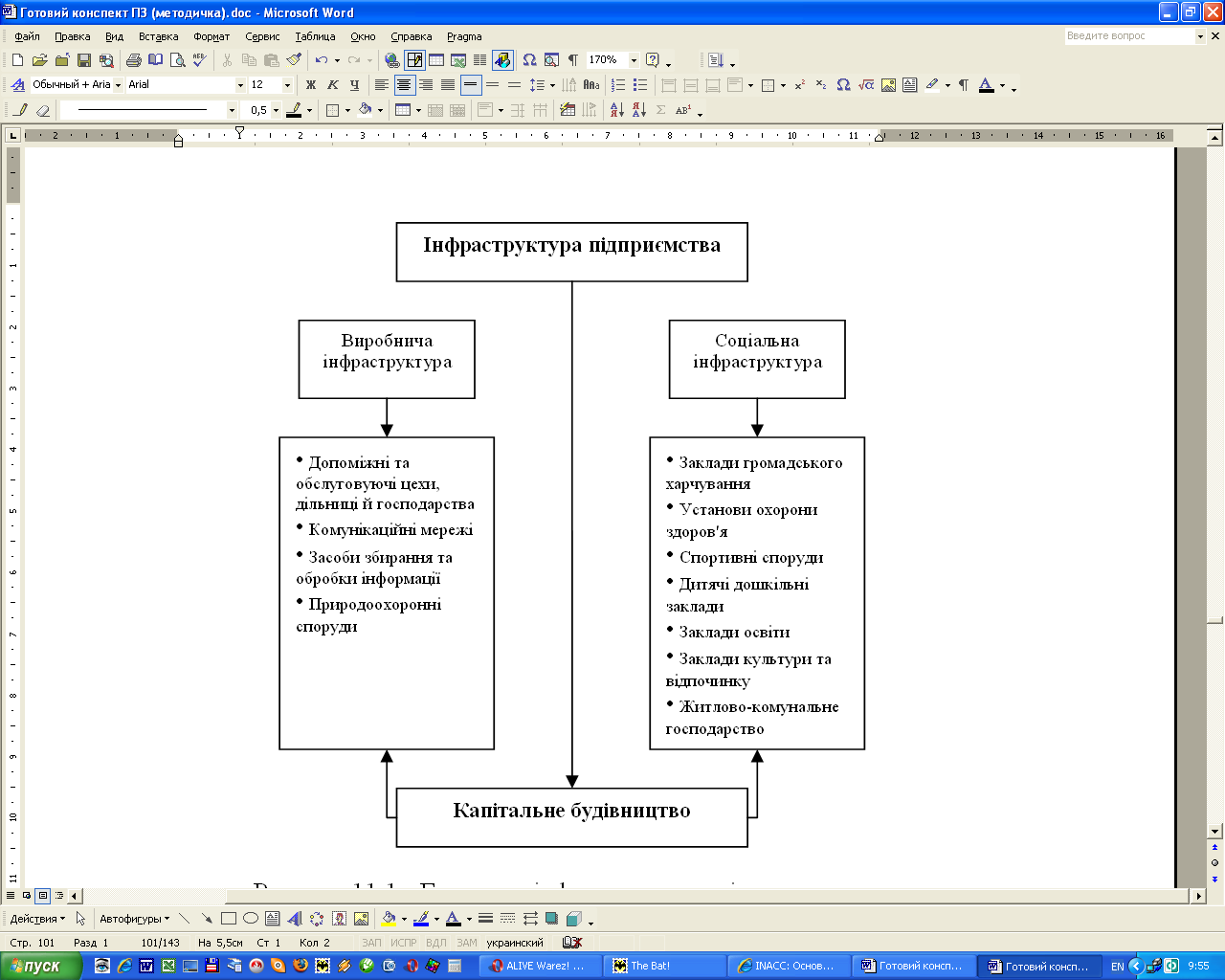Toggle justify text alignment
The image size is (1225, 980).
pyautogui.click(x=448, y=85)
